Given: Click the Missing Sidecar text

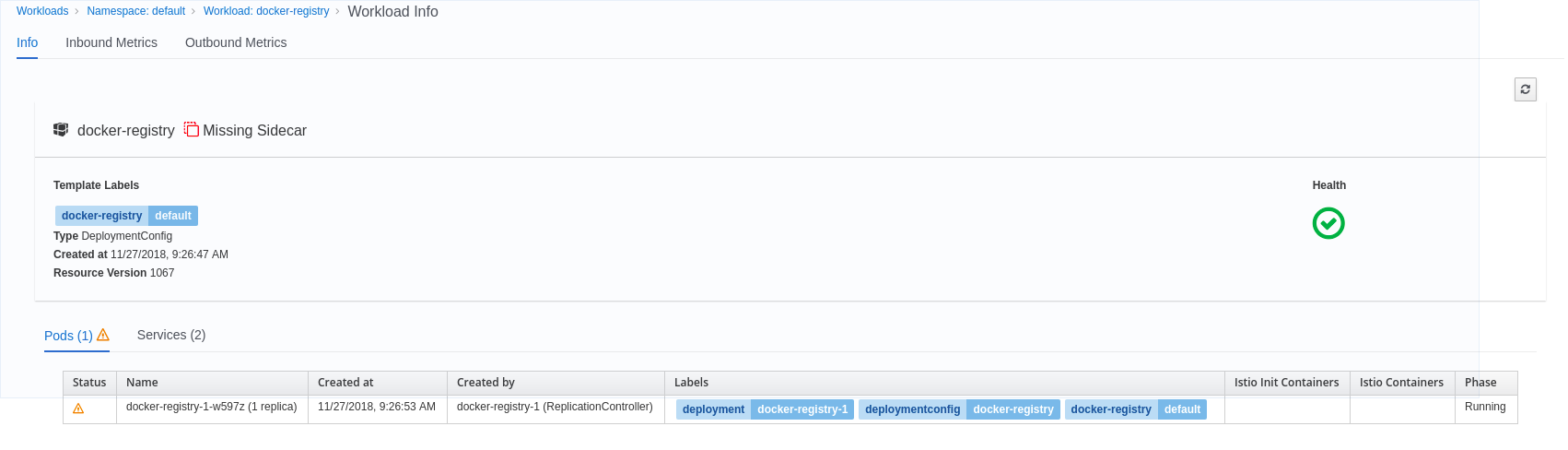Looking at the screenshot, I should point(254,130).
